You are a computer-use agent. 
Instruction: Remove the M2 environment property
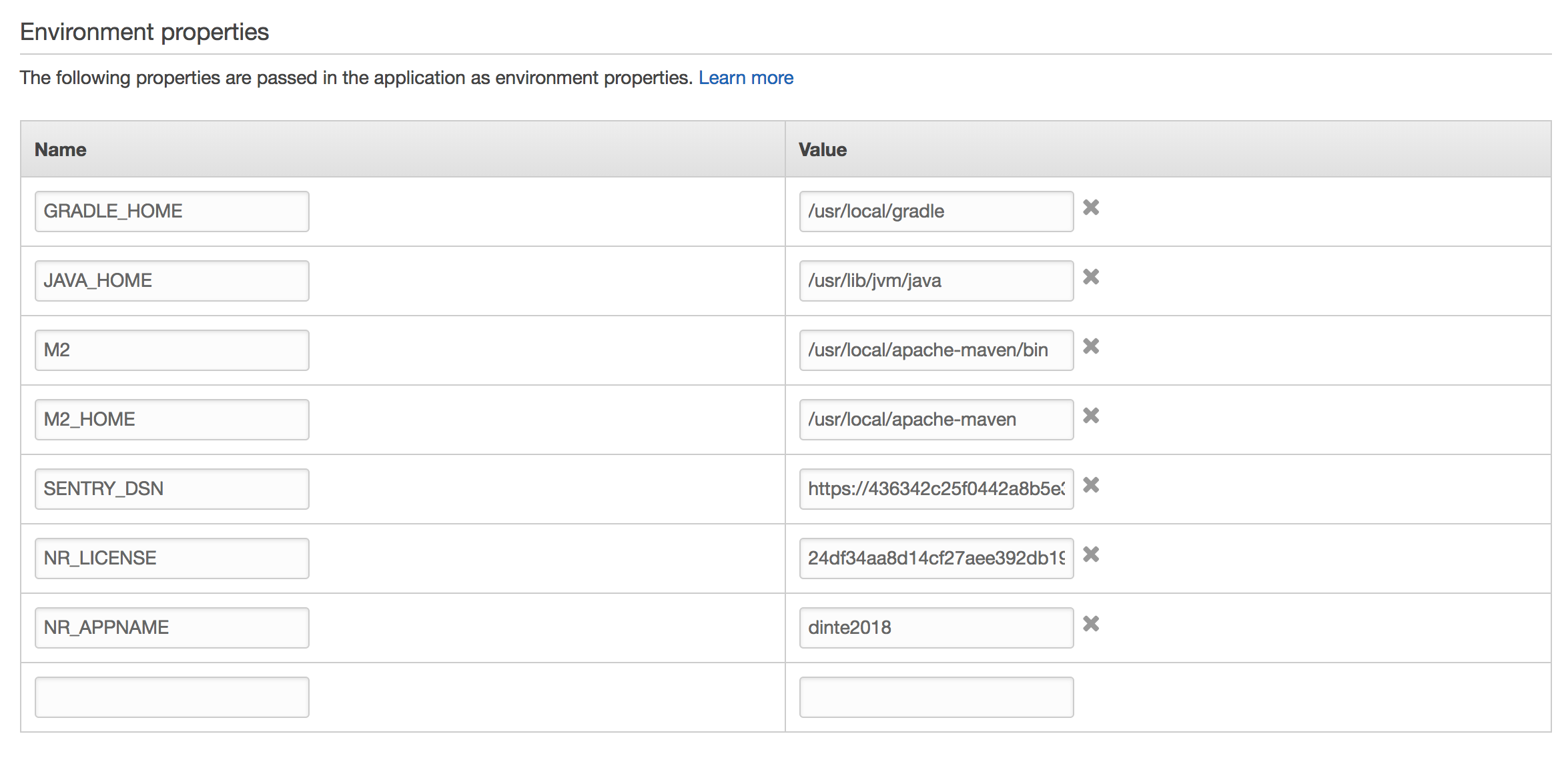click(x=1090, y=346)
